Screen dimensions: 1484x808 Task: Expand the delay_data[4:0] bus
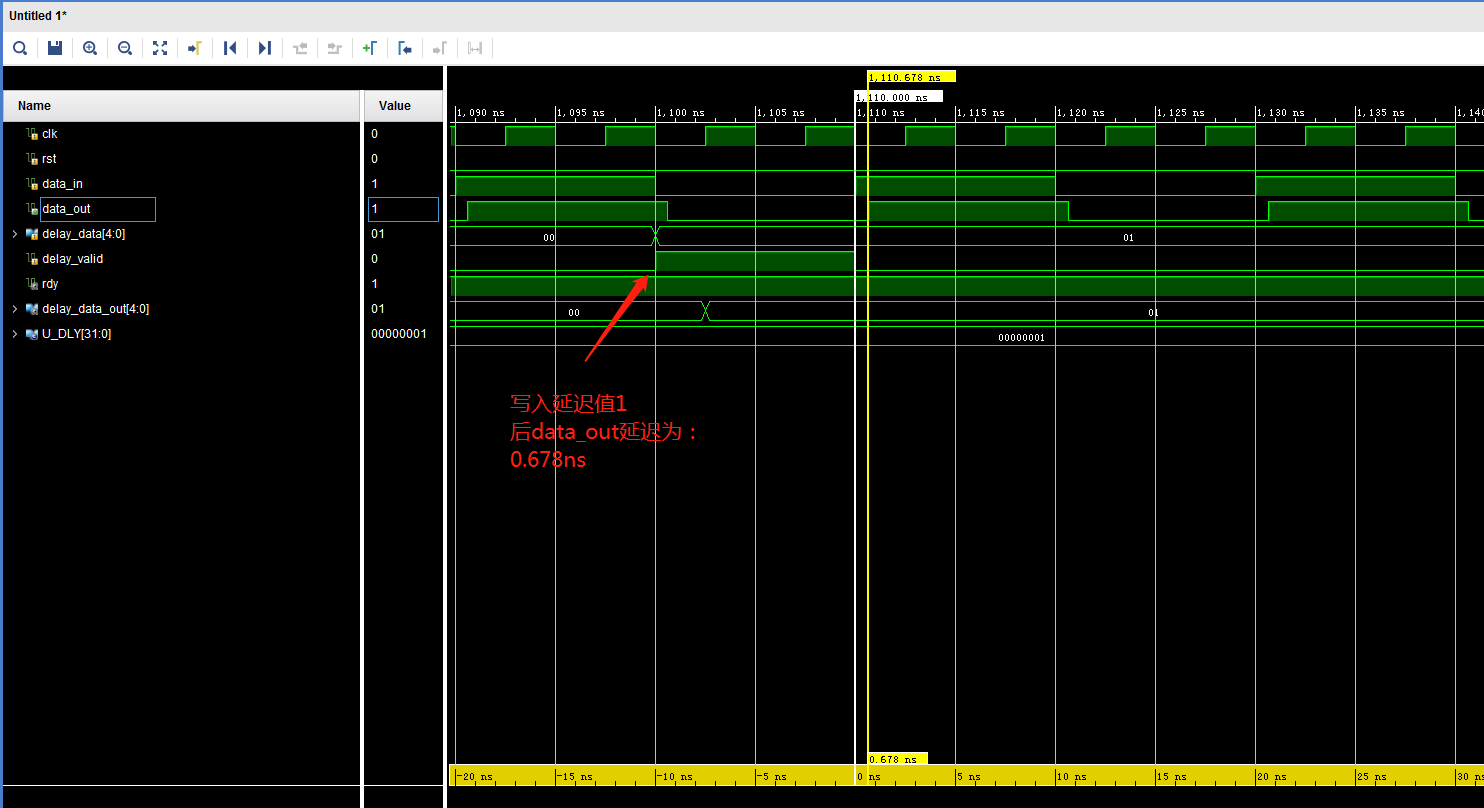[14, 234]
